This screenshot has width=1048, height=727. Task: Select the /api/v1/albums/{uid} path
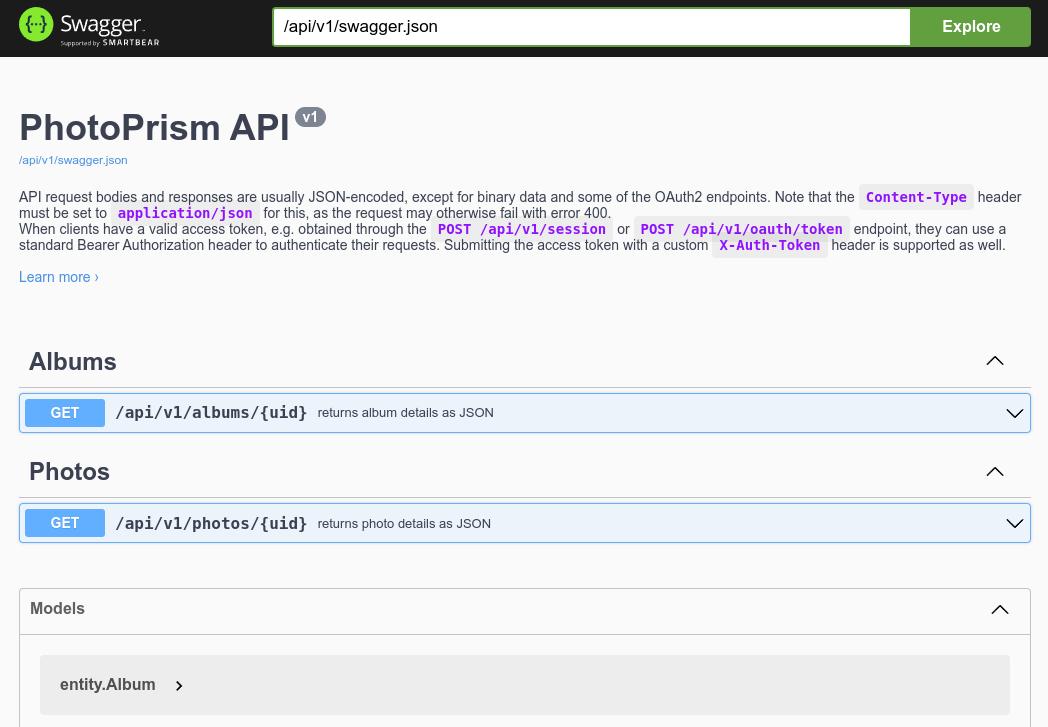coord(211,413)
